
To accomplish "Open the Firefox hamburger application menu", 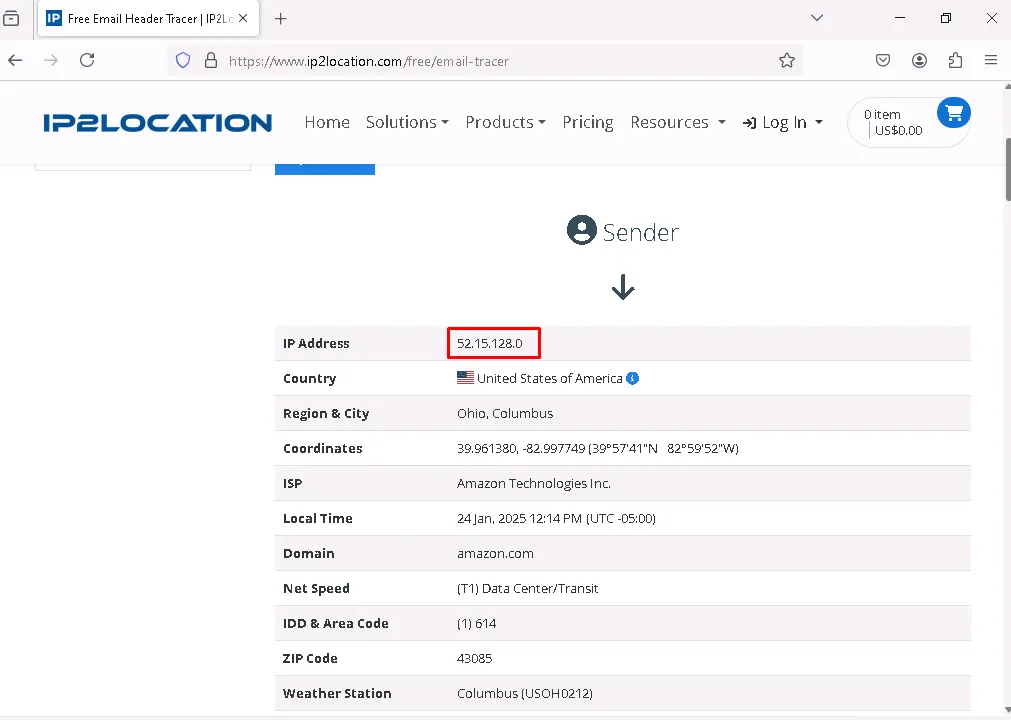I will pyautogui.click(x=991, y=60).
